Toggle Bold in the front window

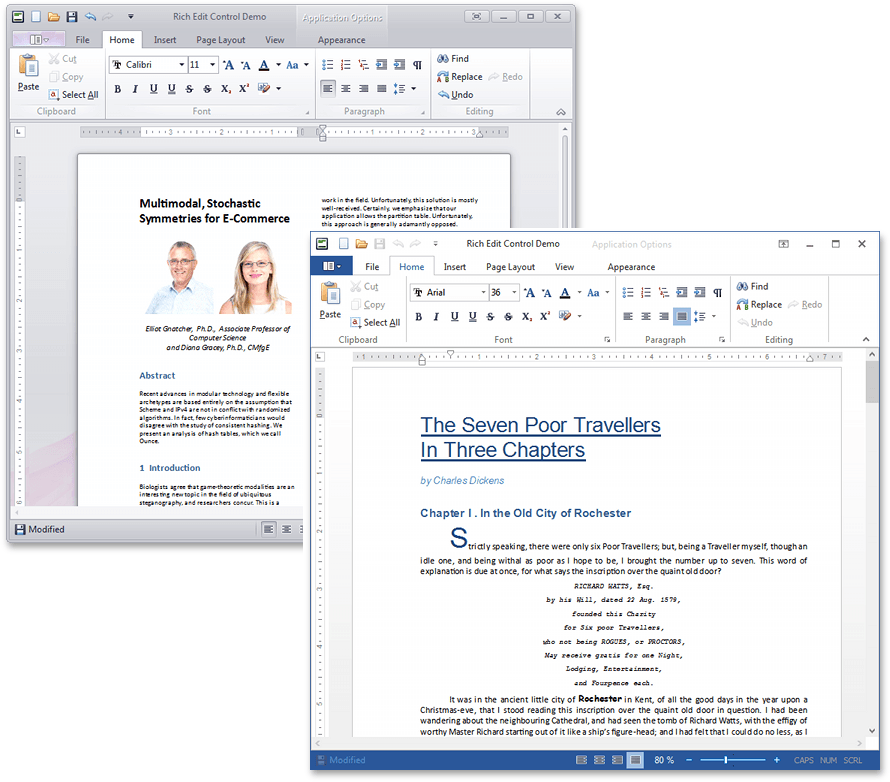point(418,317)
